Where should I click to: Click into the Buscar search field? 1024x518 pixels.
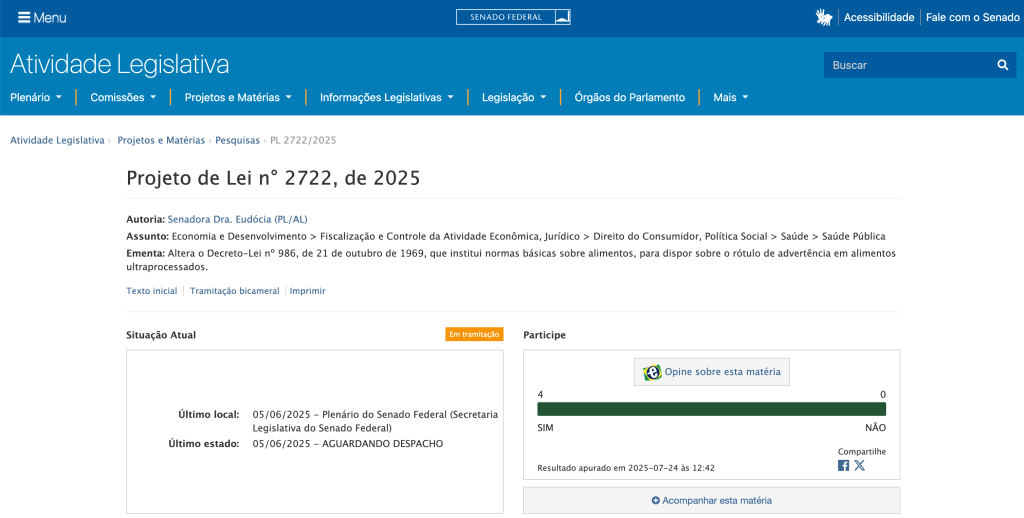(905, 65)
